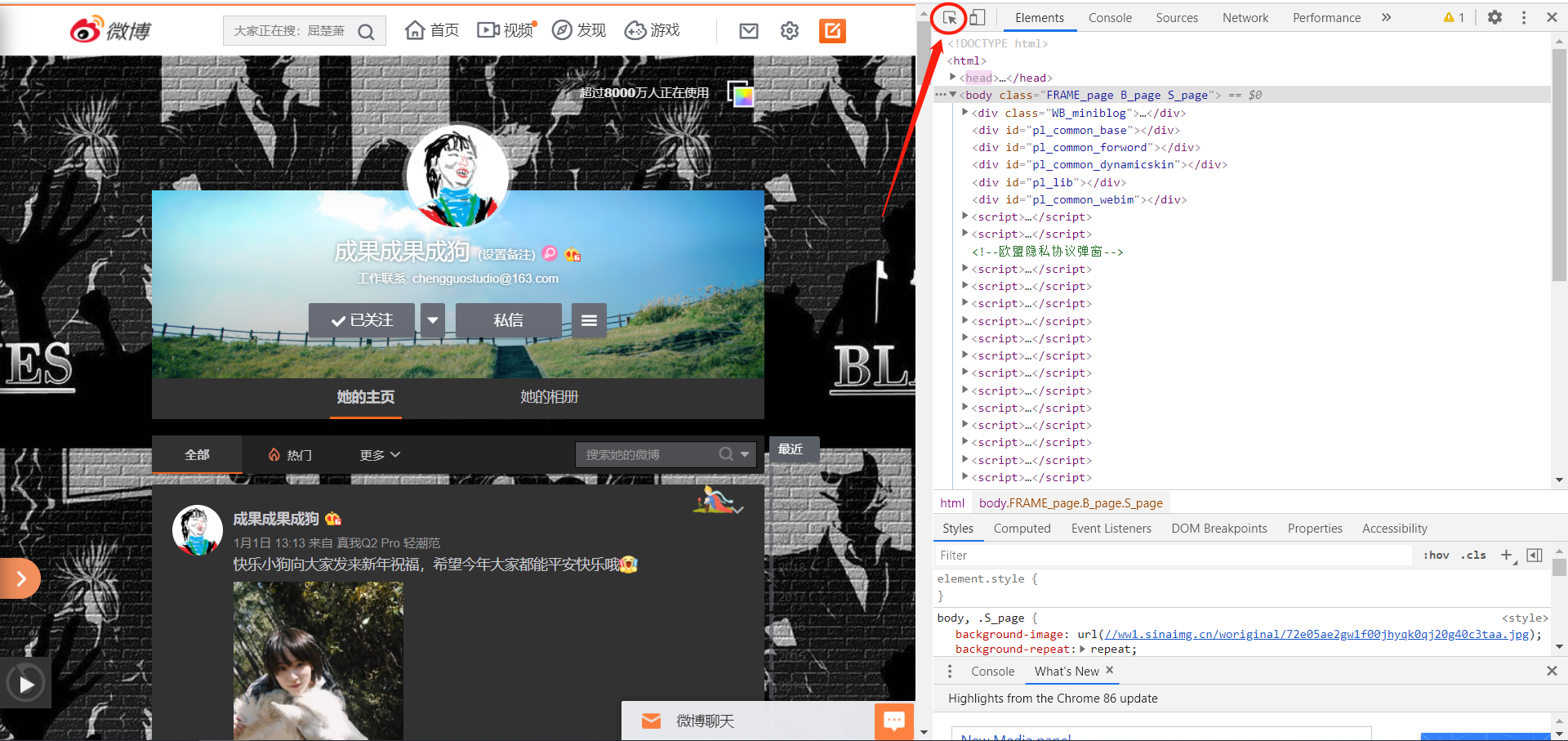
Task: Toggle the DevTools device toolbar icon
Action: (978, 17)
